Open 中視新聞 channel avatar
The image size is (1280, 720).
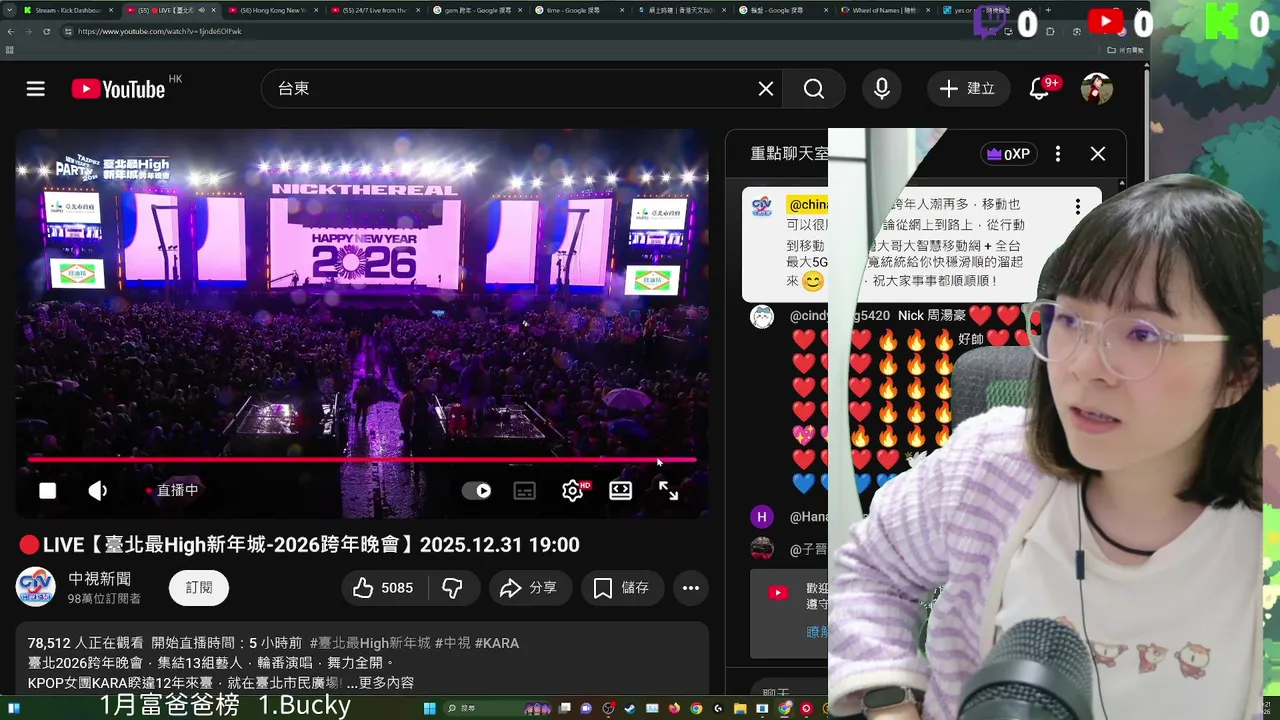pos(36,587)
